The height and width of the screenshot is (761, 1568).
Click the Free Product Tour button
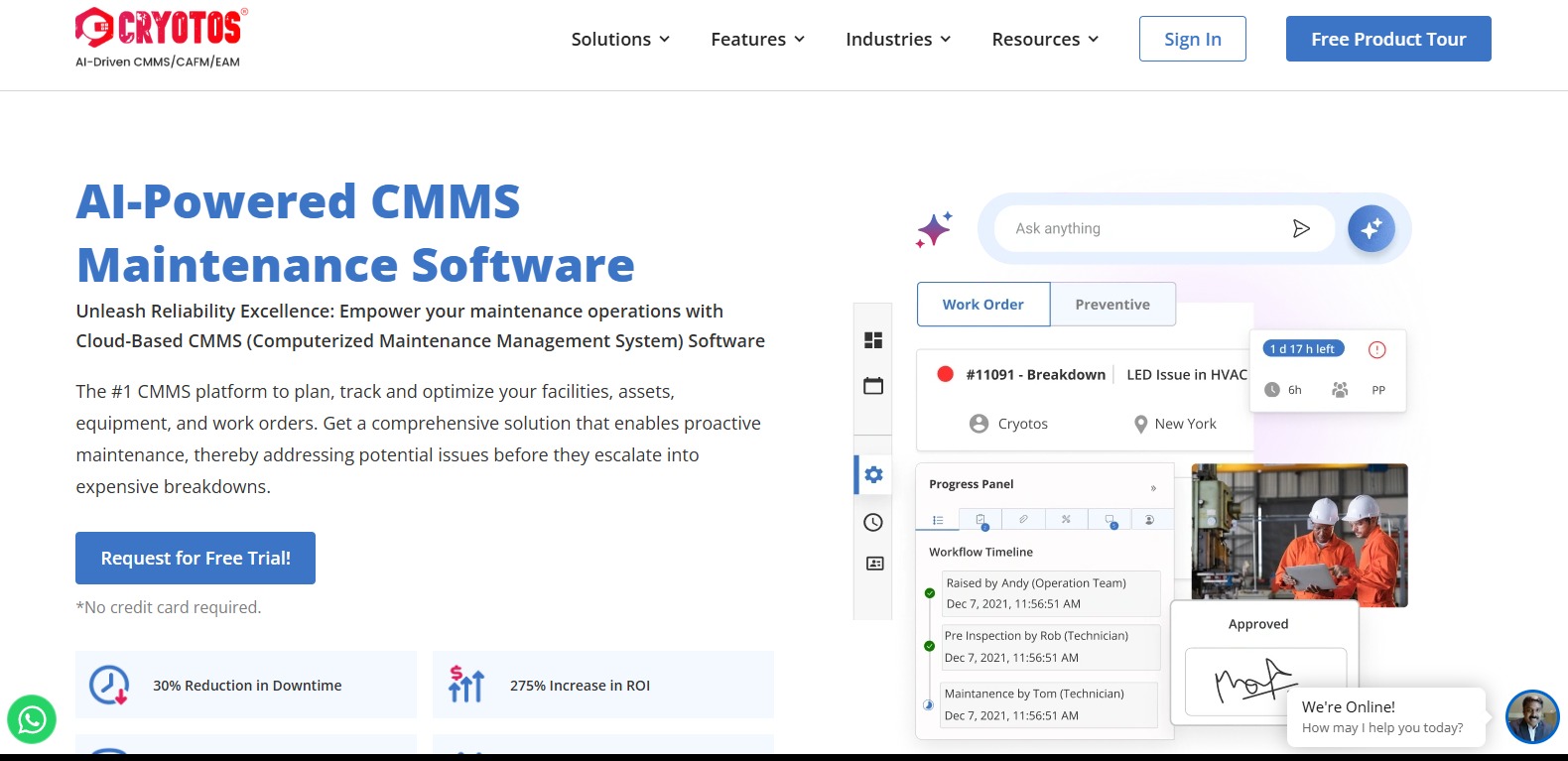pos(1388,39)
